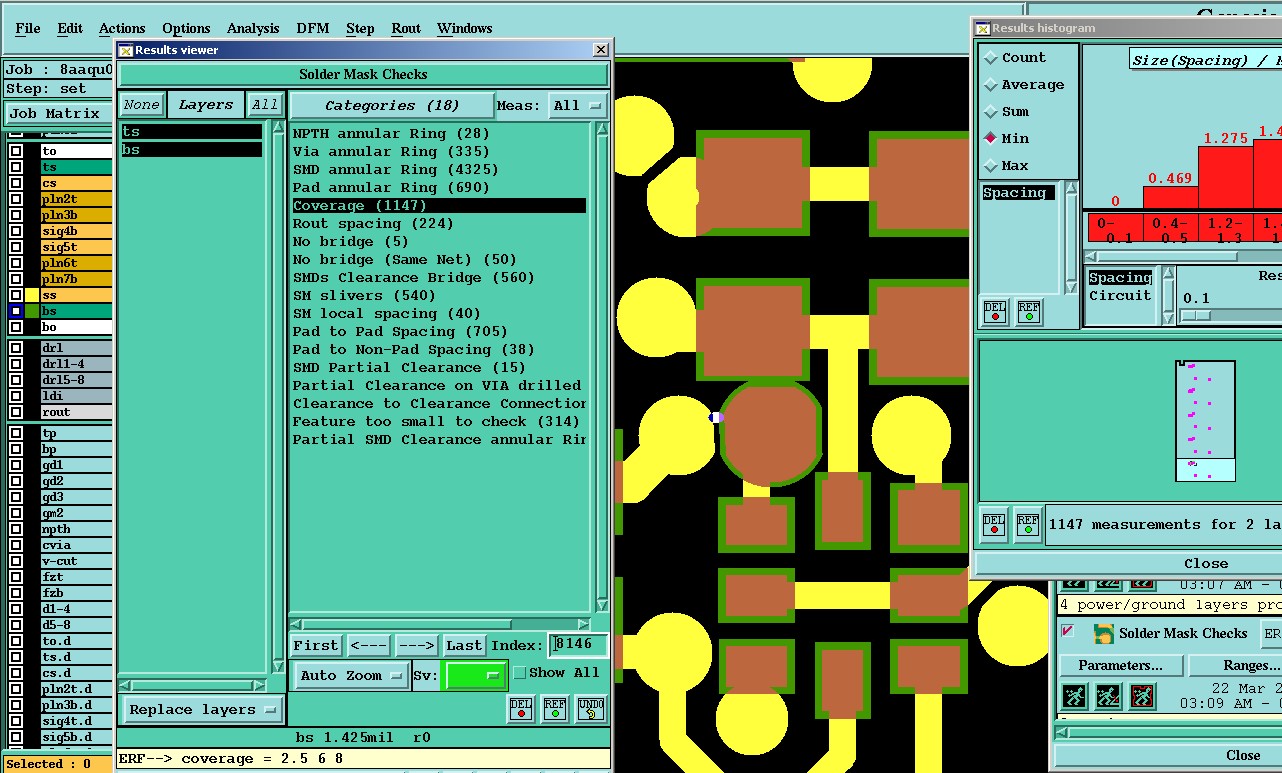Select 'Pad to Pad Spacing (705)' category

(x=400, y=331)
